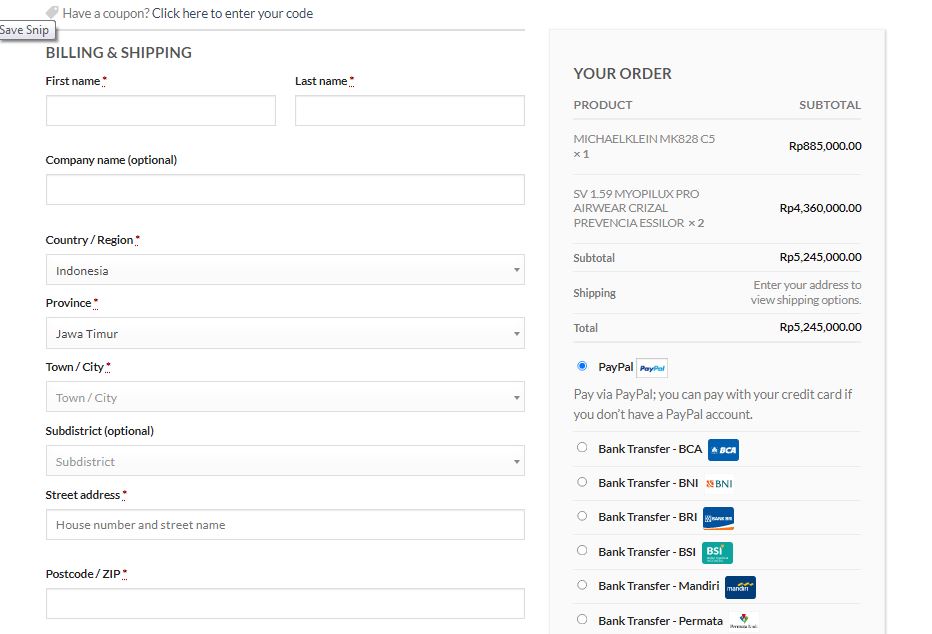
Task: Click into the Postcode / ZIP field
Action: click(x=285, y=604)
